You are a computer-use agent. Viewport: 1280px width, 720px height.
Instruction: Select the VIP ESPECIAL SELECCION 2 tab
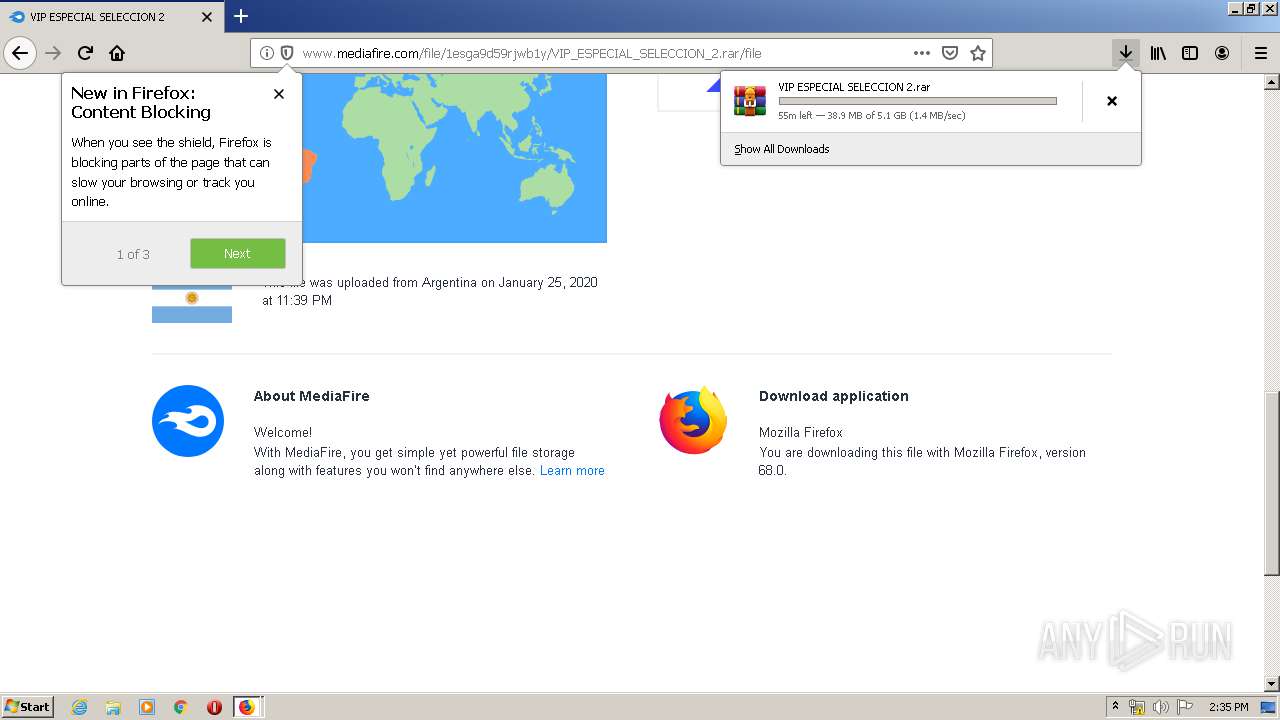pos(110,17)
